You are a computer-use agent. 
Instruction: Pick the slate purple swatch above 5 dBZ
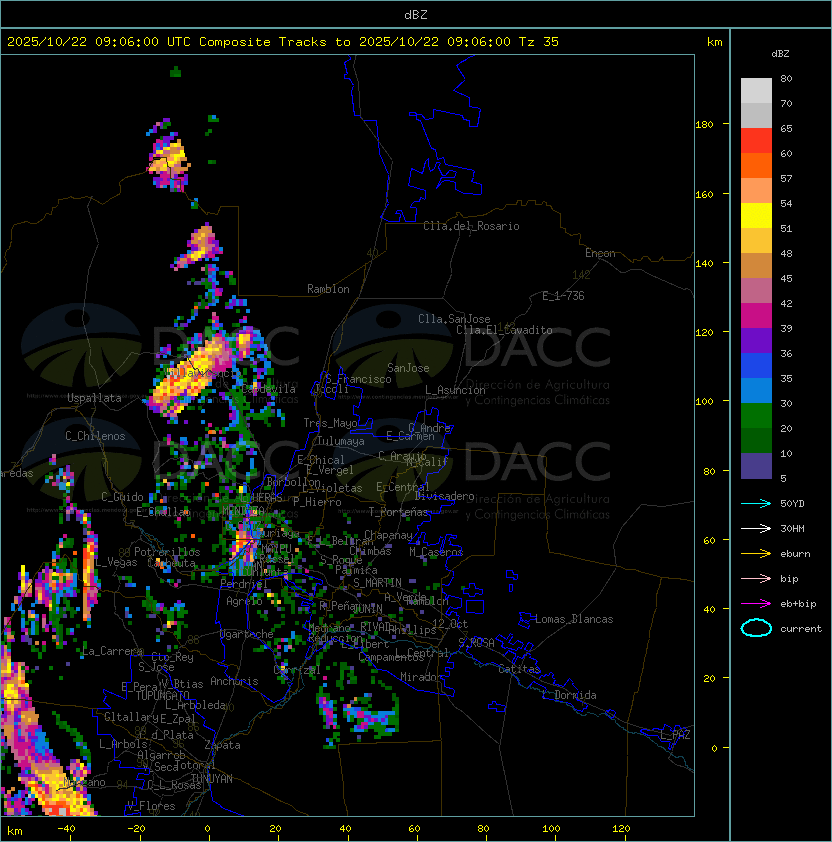click(x=756, y=465)
